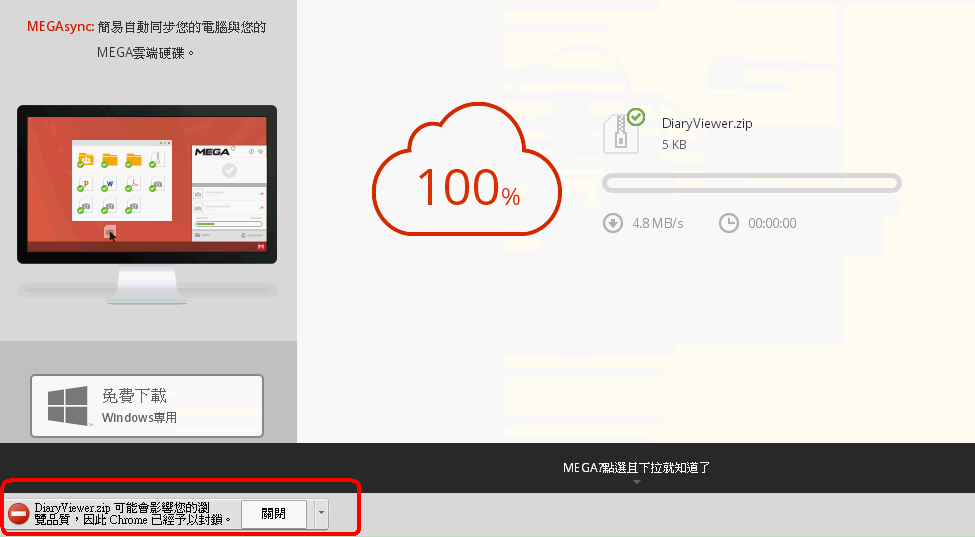Open the download options dropdown arrow

tap(321, 514)
